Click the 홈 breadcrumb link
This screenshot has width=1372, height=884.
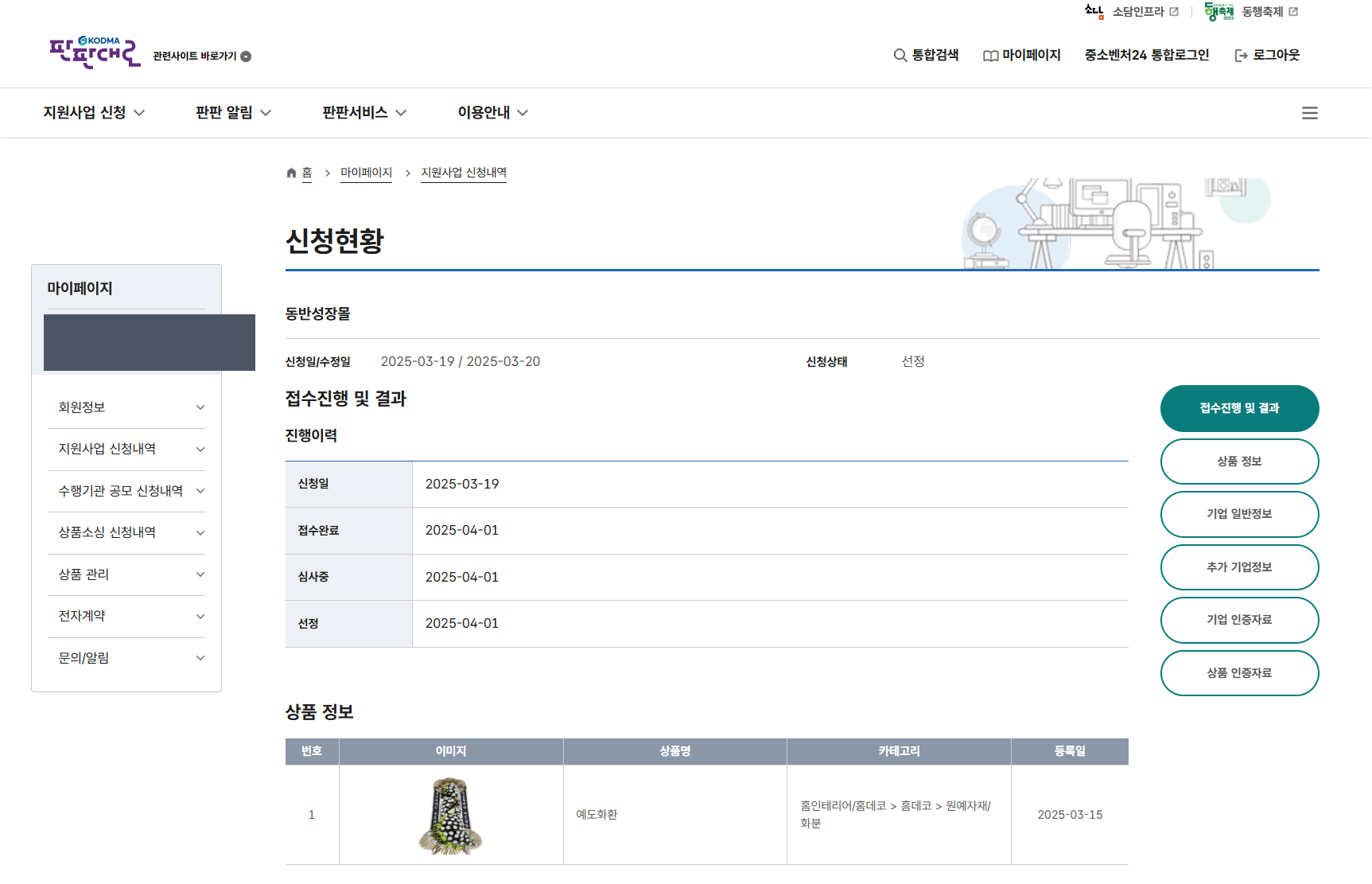coord(307,173)
